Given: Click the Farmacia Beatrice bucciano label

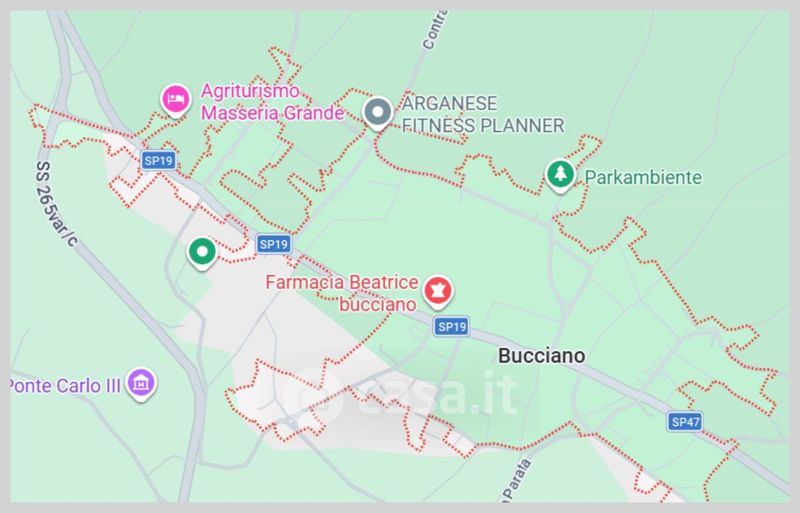Looking at the screenshot, I should coord(342,293).
